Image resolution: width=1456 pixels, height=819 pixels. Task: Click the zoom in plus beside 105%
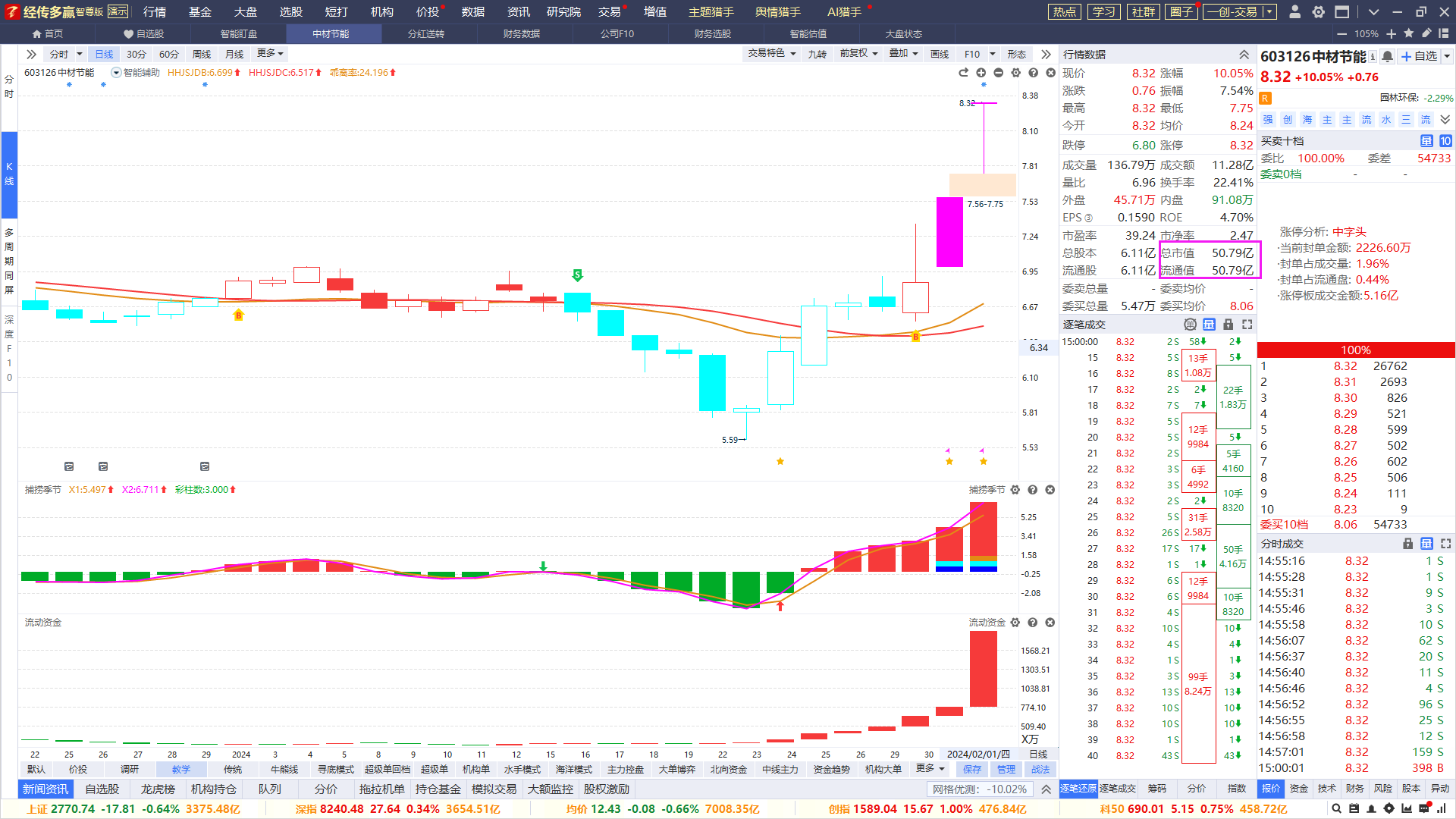tap(1391, 33)
